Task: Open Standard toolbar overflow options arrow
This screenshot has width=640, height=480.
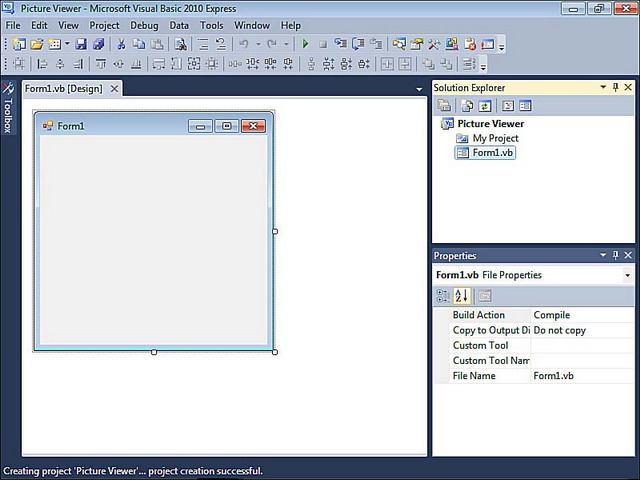Action: point(502,46)
